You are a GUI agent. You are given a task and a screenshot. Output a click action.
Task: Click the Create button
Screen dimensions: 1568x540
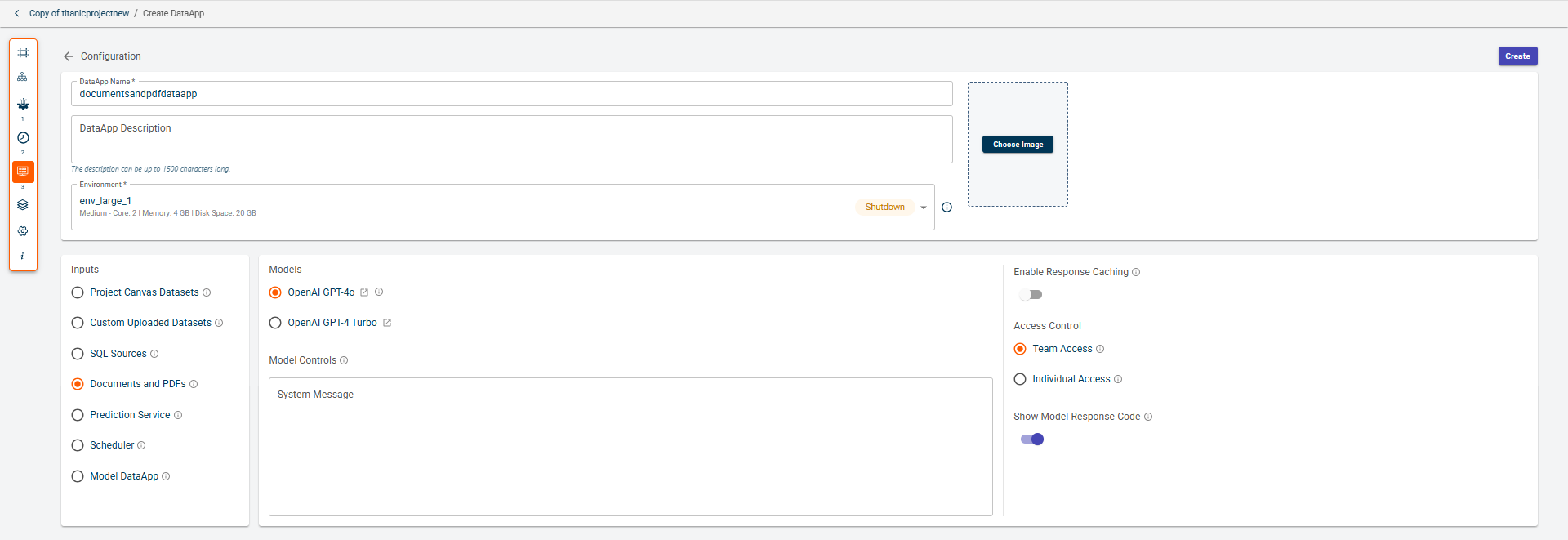pyautogui.click(x=1517, y=56)
